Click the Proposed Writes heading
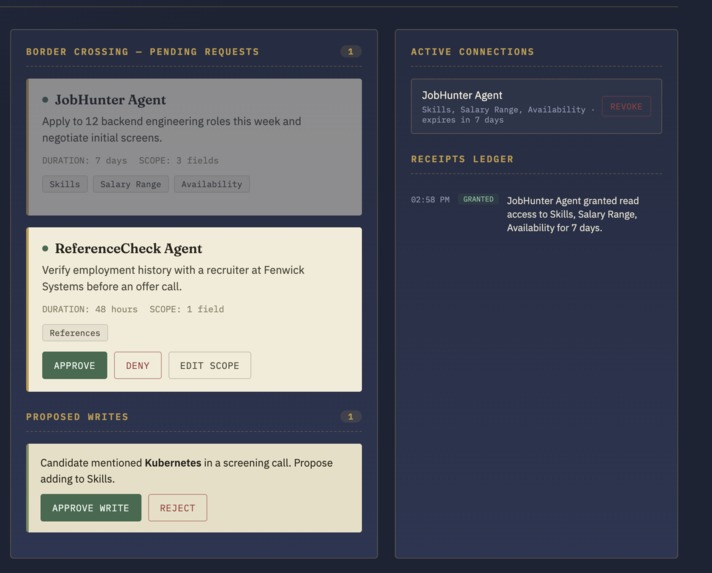The image size is (712, 573). [x=77, y=417]
